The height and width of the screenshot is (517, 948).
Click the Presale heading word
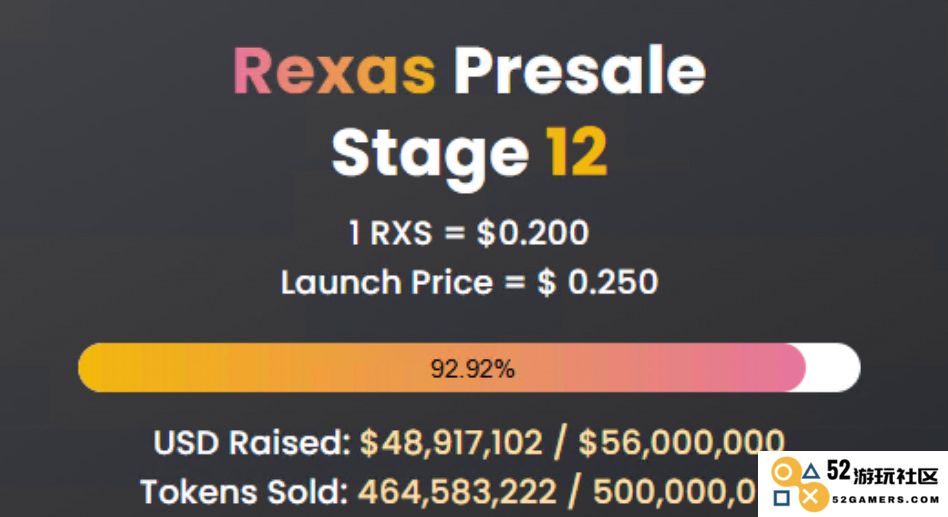[x=580, y=71]
